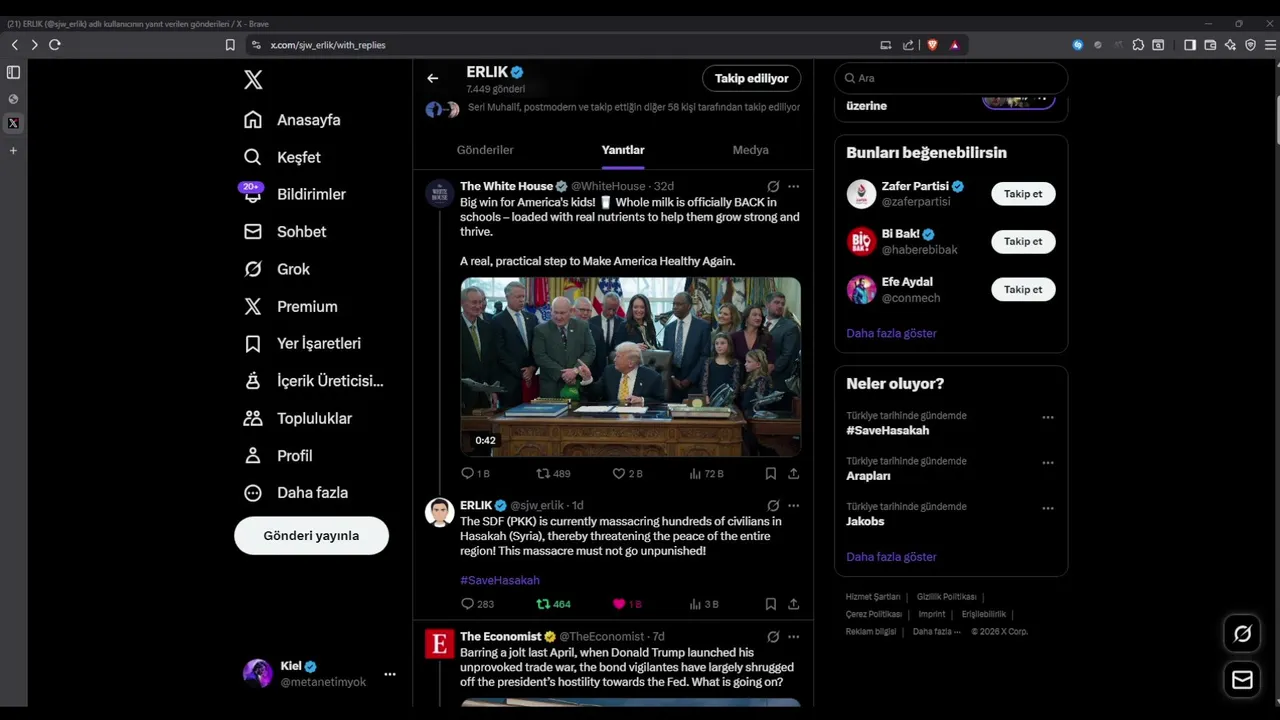Bookmark the ERLIK post
The height and width of the screenshot is (720, 1280).
click(x=771, y=604)
